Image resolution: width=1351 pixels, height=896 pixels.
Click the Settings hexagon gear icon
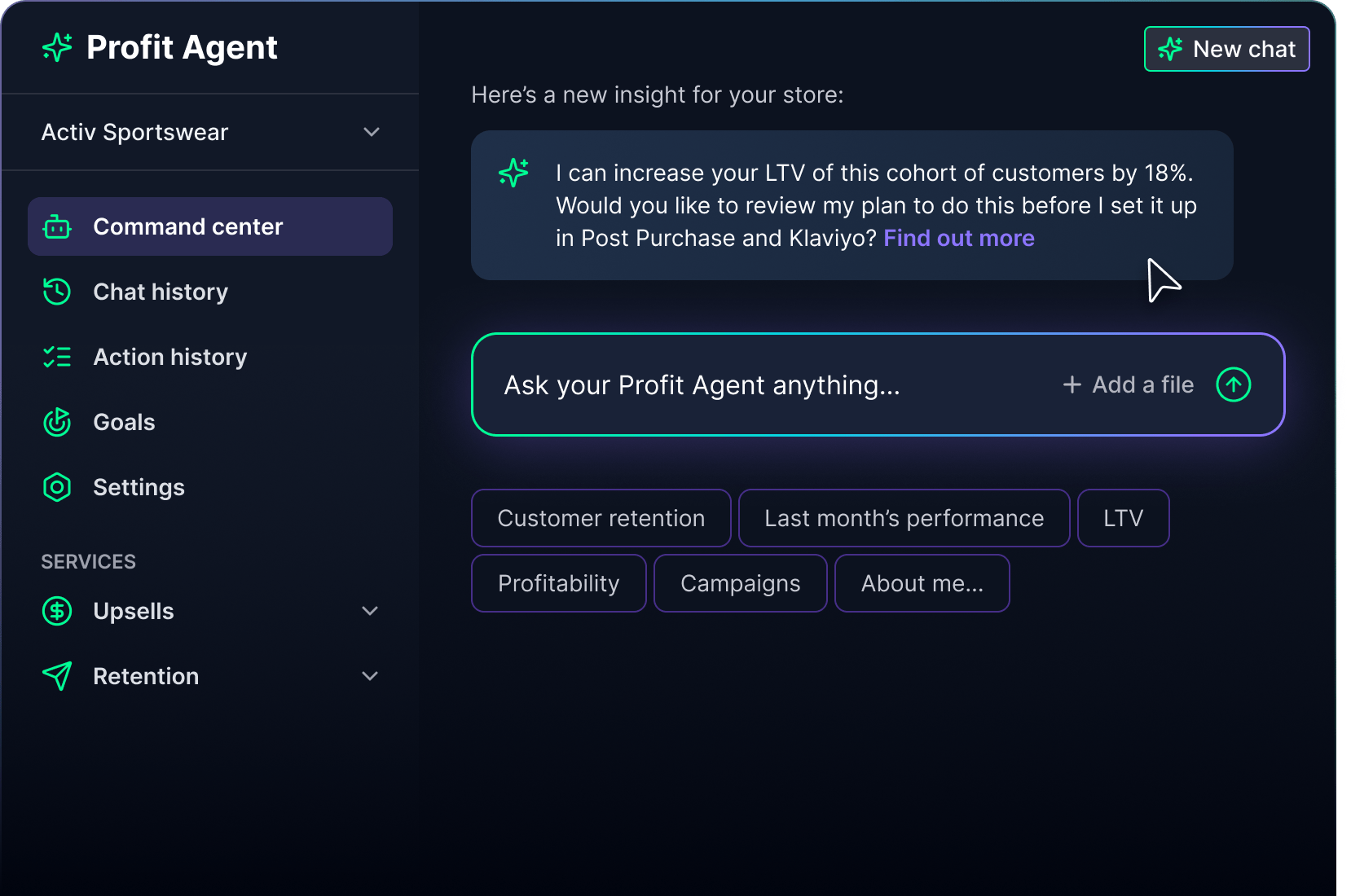(x=57, y=487)
